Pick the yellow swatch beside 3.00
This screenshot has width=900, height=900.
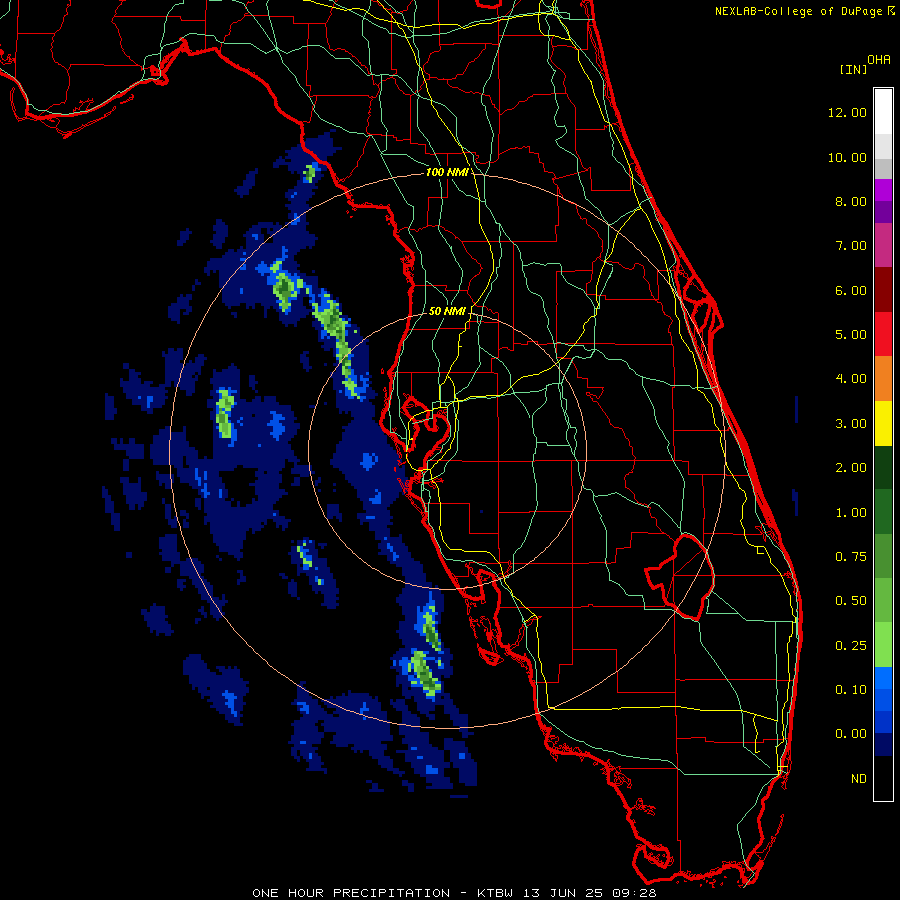tap(883, 423)
